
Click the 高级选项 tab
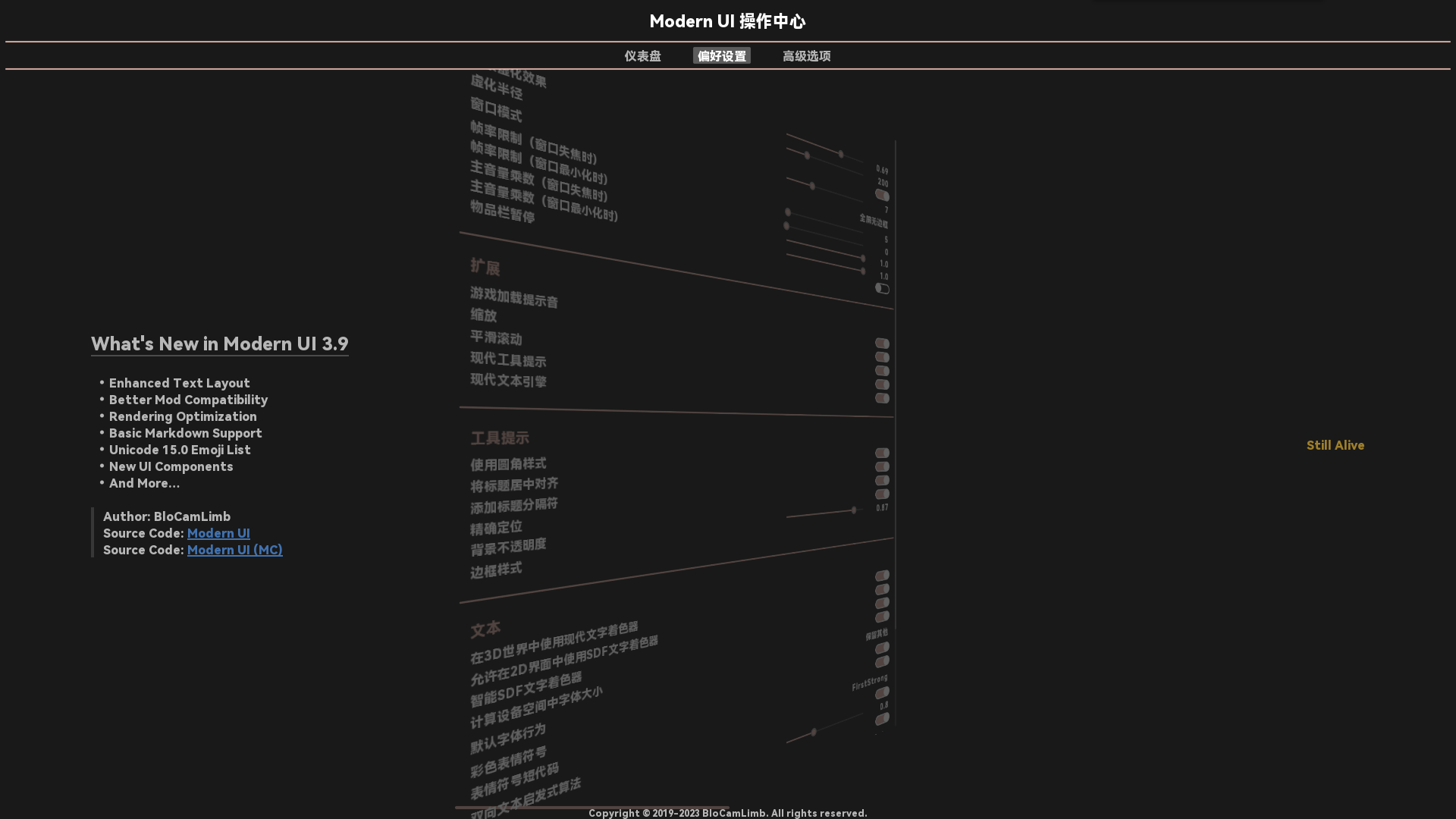coord(807,55)
